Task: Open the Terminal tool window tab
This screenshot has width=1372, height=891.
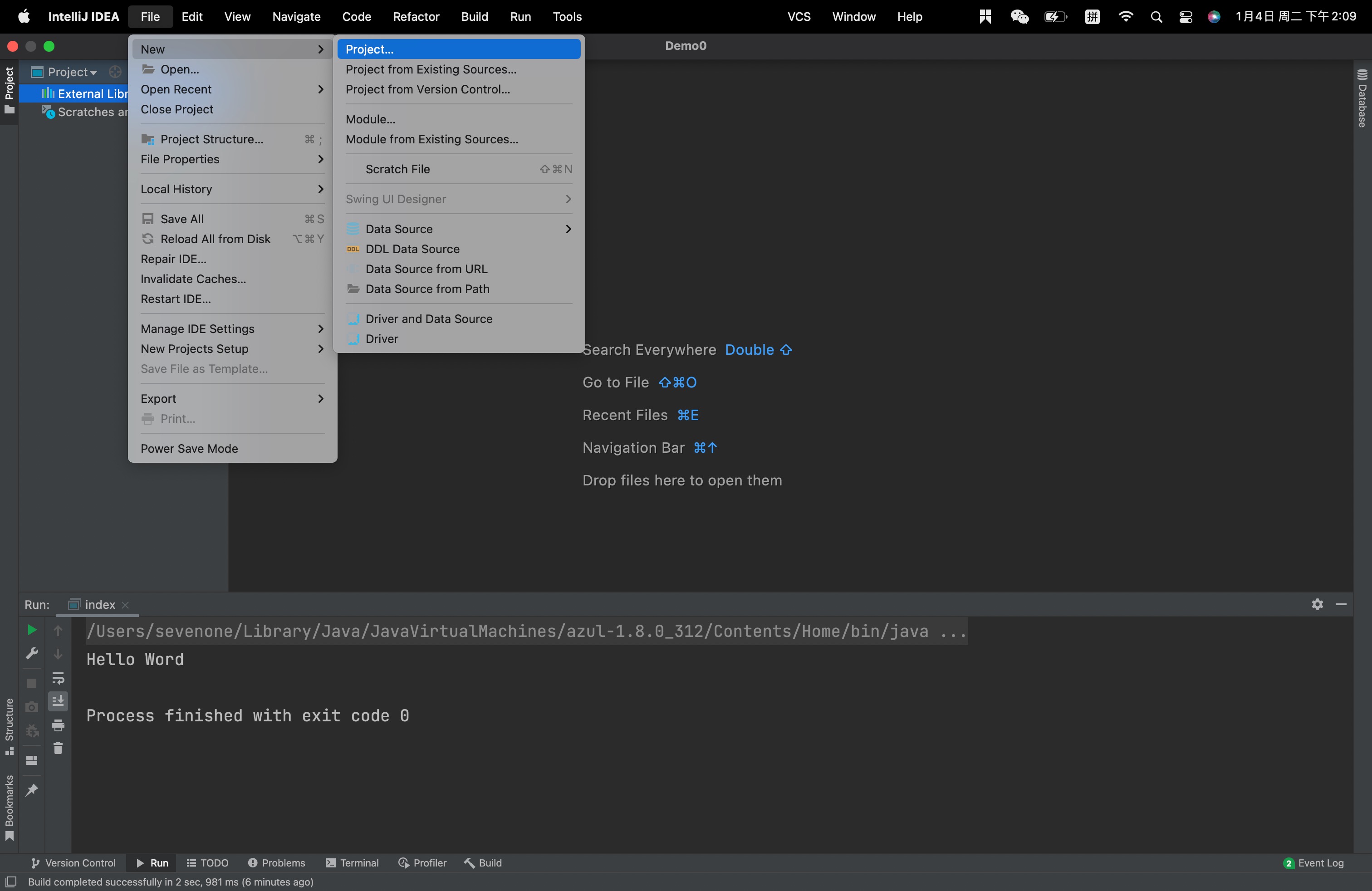Action: [352, 863]
